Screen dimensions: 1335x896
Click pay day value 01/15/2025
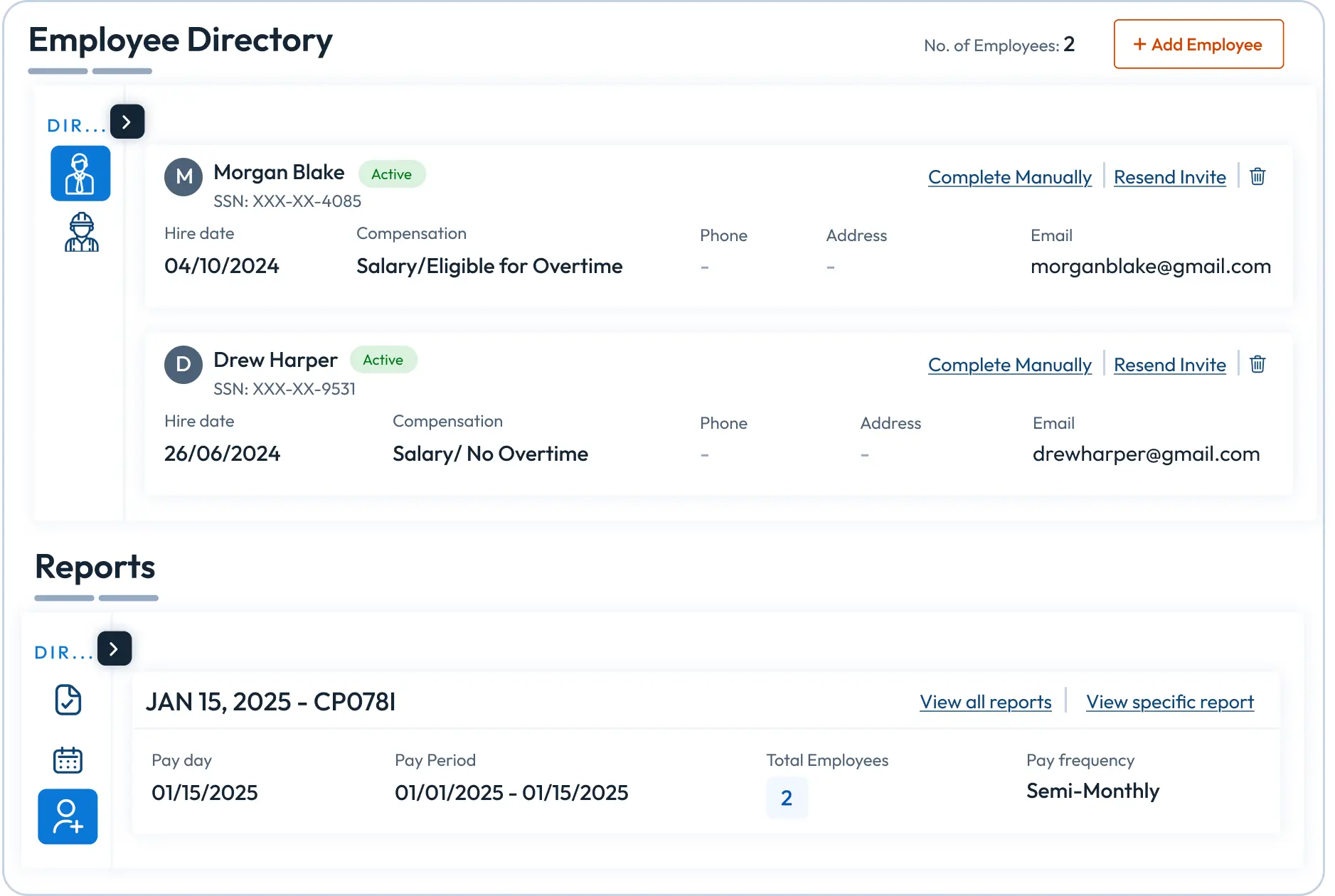[x=205, y=793]
